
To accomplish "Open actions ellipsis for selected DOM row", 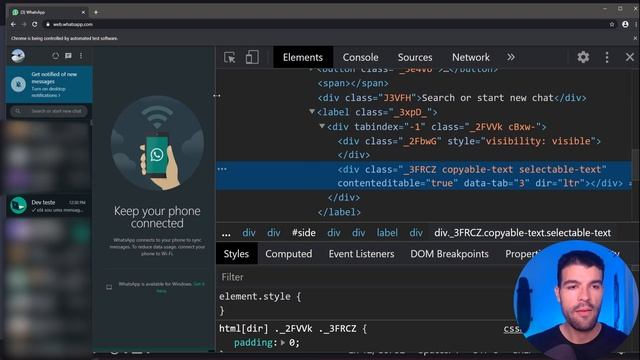I will (222, 169).
